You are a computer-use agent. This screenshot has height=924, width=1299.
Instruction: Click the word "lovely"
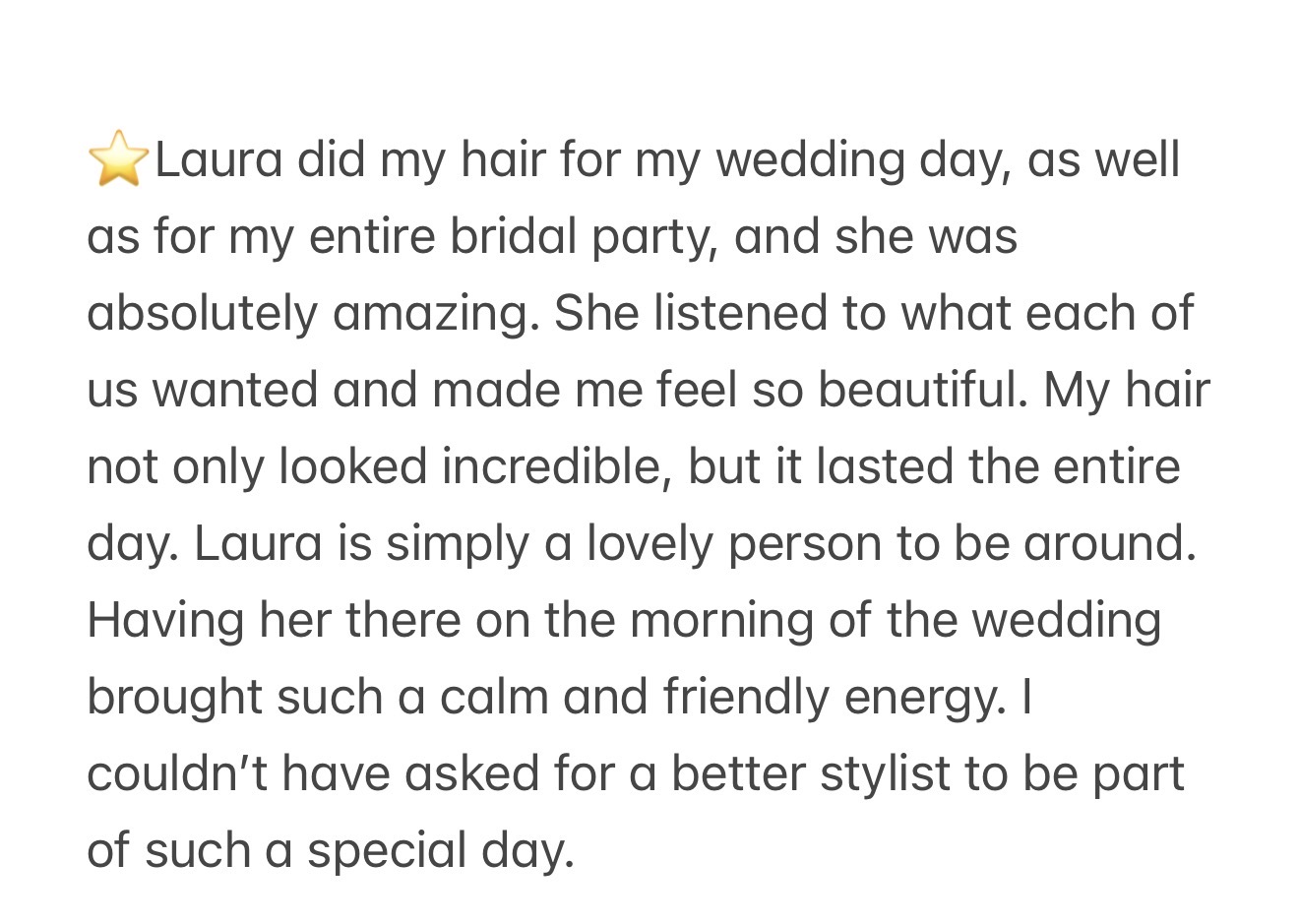(649, 543)
